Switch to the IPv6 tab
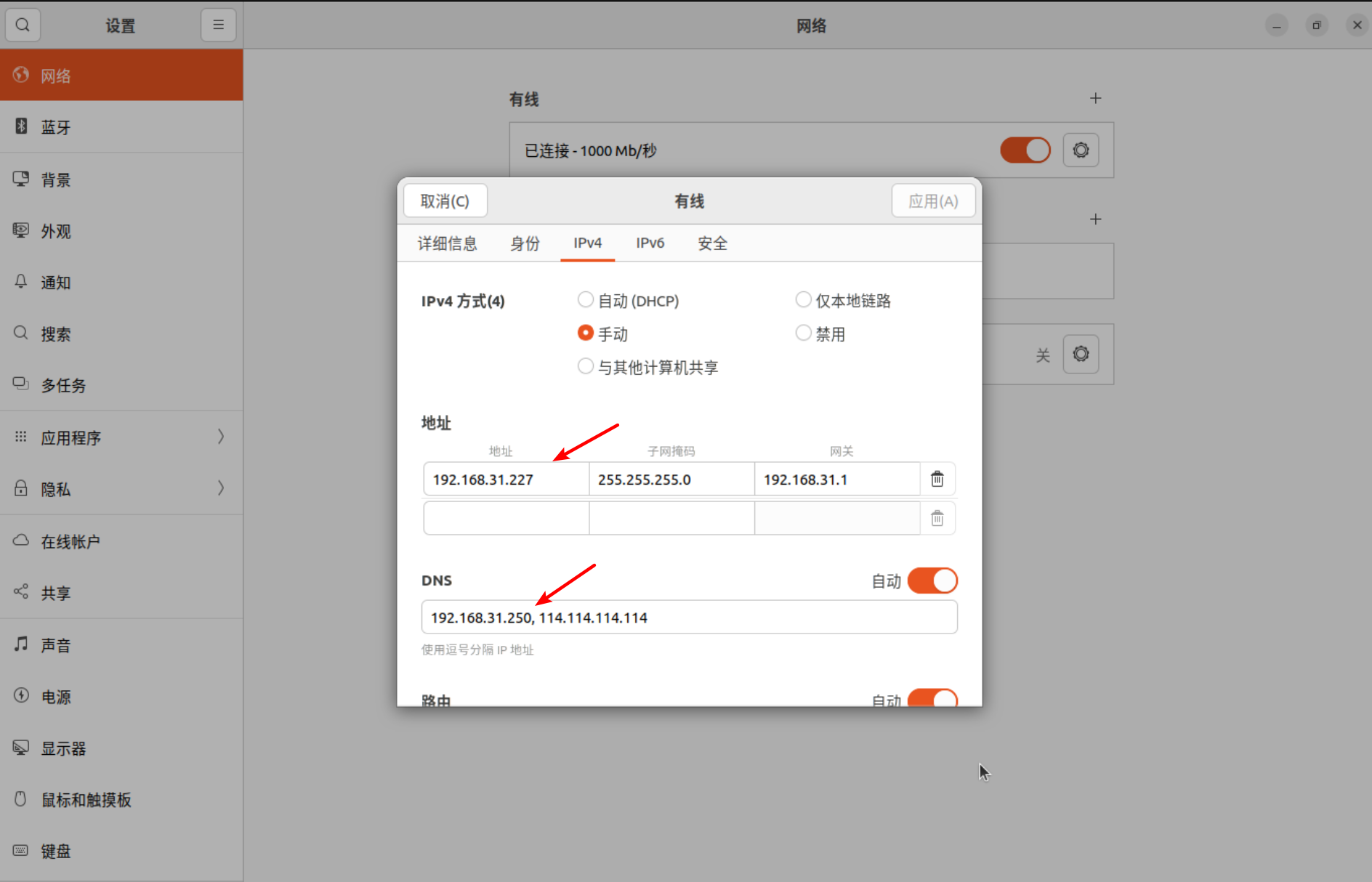 [650, 243]
